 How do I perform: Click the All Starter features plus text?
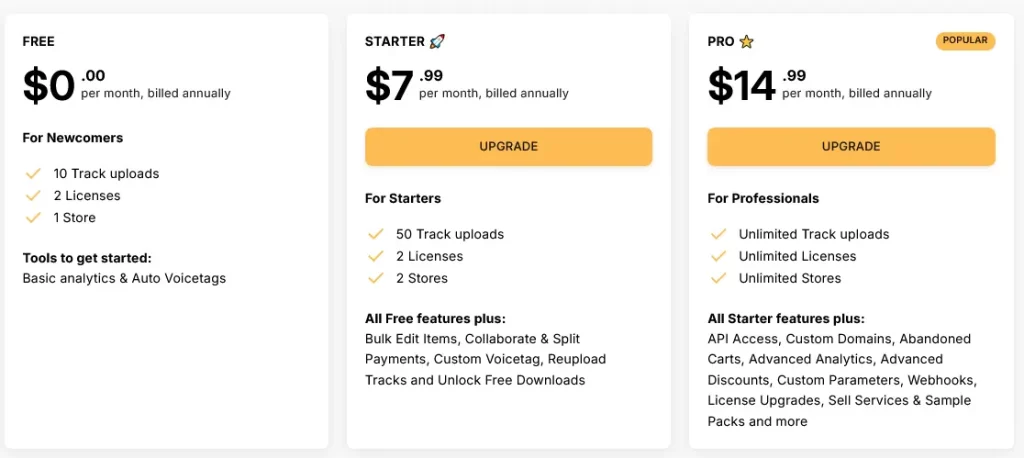[786, 319]
